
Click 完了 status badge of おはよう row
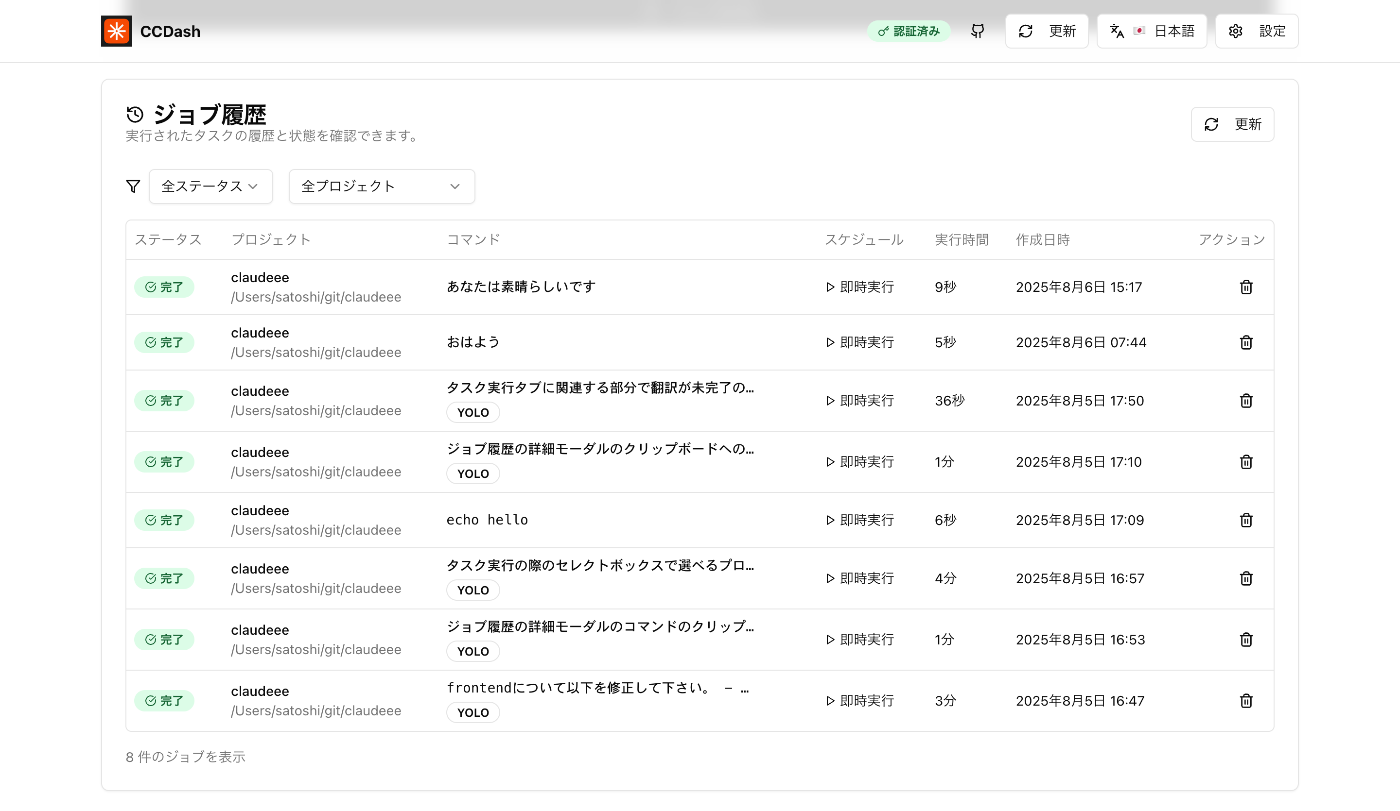164,342
